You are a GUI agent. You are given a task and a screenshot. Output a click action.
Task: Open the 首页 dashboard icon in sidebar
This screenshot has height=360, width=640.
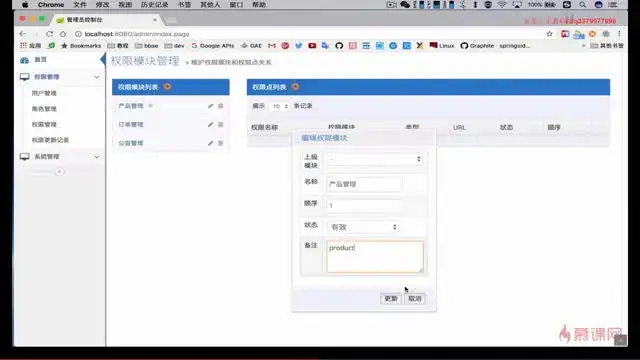[24, 60]
